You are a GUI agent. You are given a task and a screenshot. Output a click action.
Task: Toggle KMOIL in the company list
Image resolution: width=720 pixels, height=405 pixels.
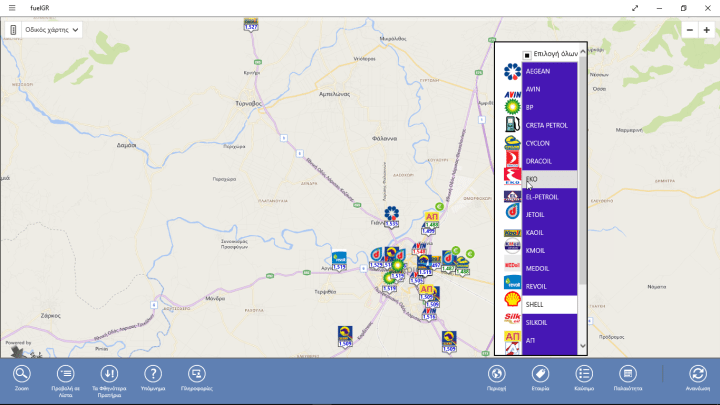coord(549,250)
